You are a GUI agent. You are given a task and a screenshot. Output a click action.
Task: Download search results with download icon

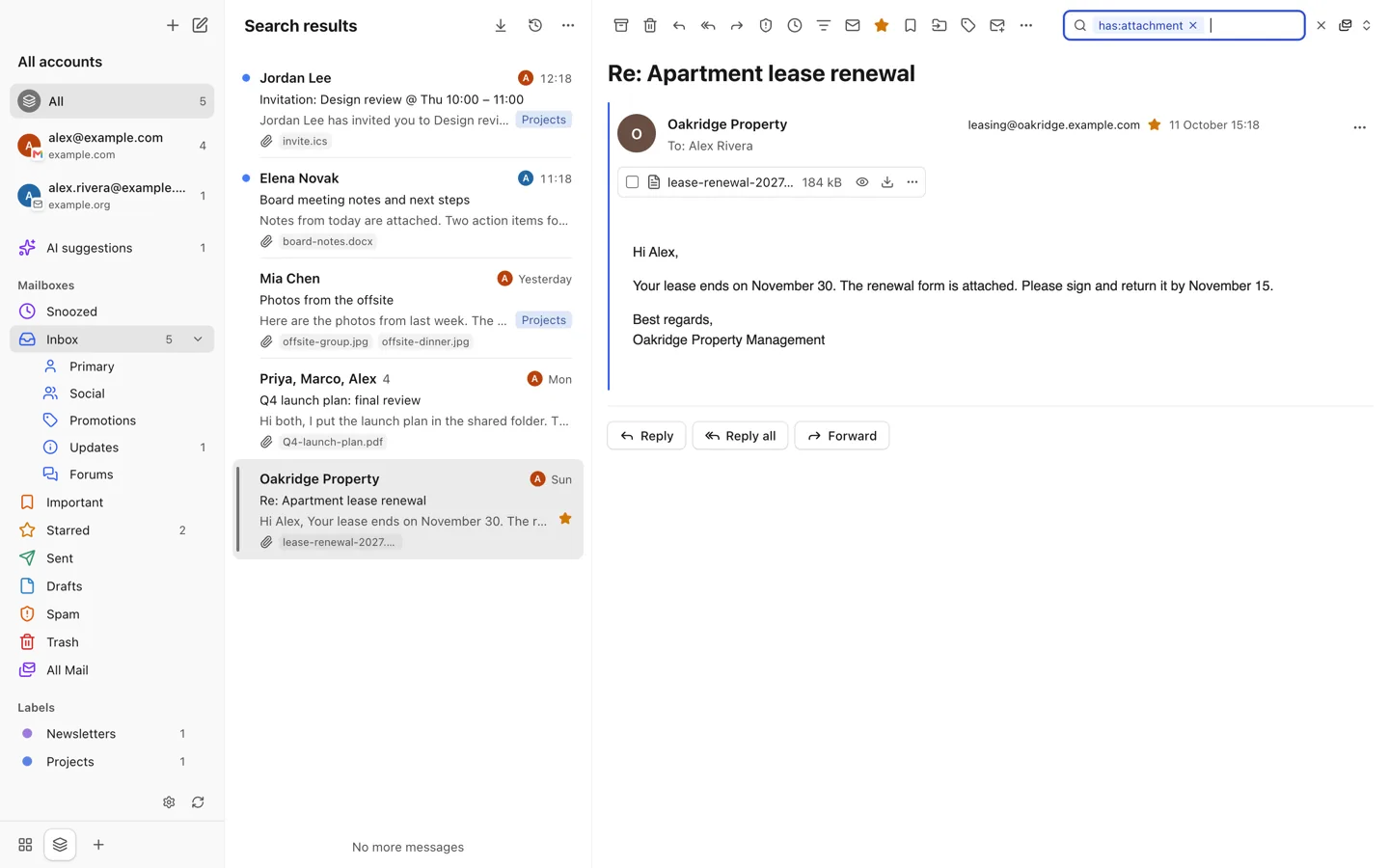click(501, 26)
